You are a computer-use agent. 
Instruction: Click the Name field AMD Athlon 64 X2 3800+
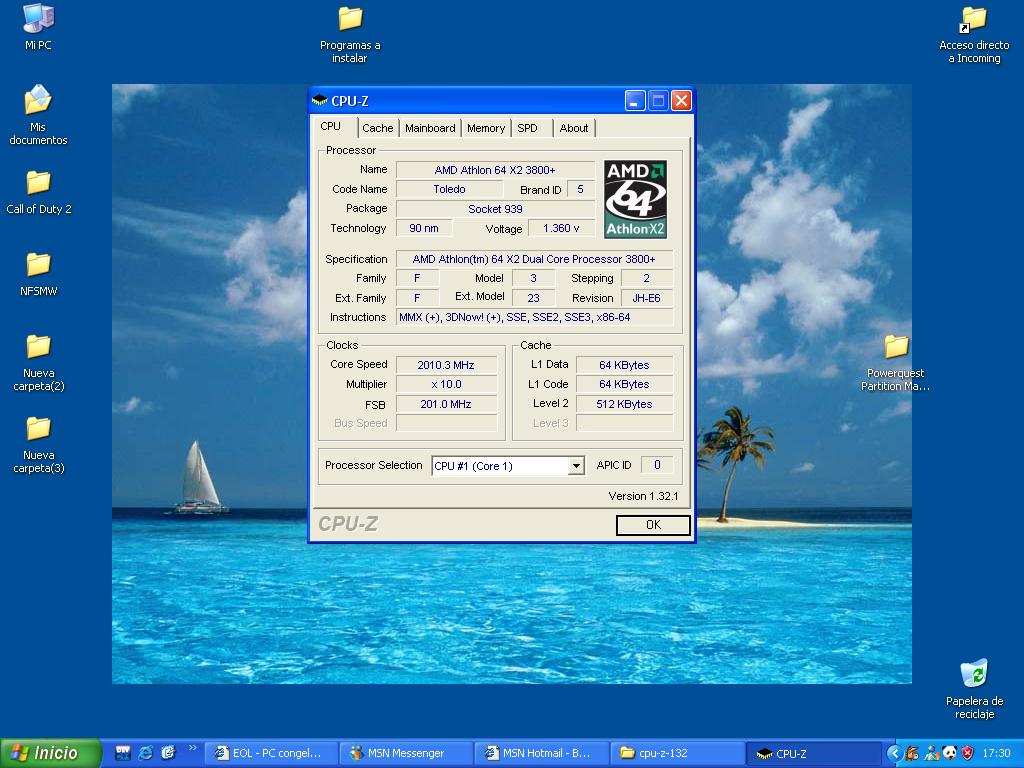pos(495,170)
